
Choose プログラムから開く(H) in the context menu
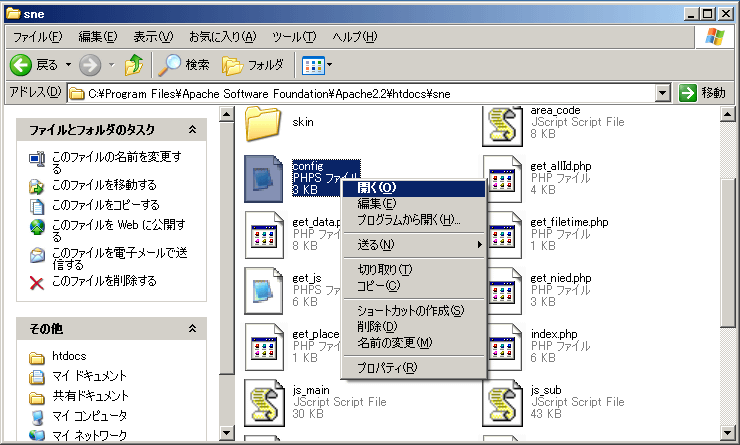tap(414, 220)
